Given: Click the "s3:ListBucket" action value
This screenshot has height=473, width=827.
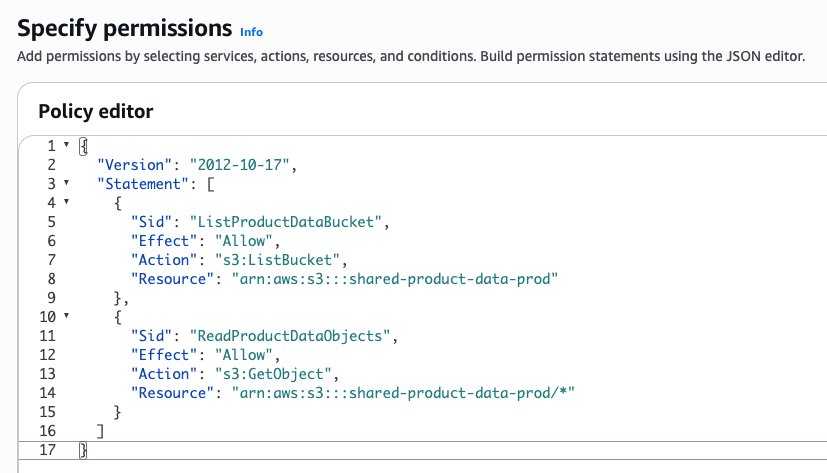Looking at the screenshot, I should (x=277, y=260).
